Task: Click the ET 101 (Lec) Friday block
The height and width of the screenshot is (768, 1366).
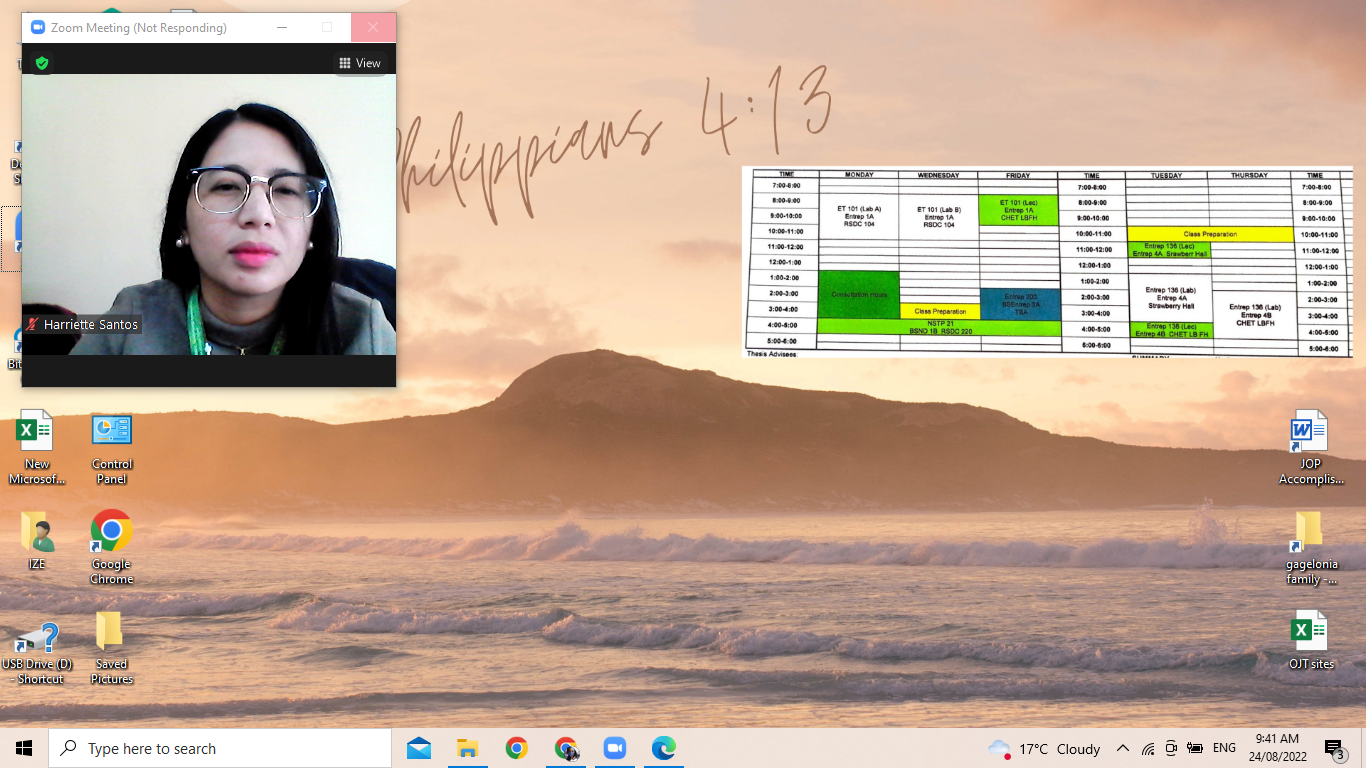Action: click(1019, 210)
